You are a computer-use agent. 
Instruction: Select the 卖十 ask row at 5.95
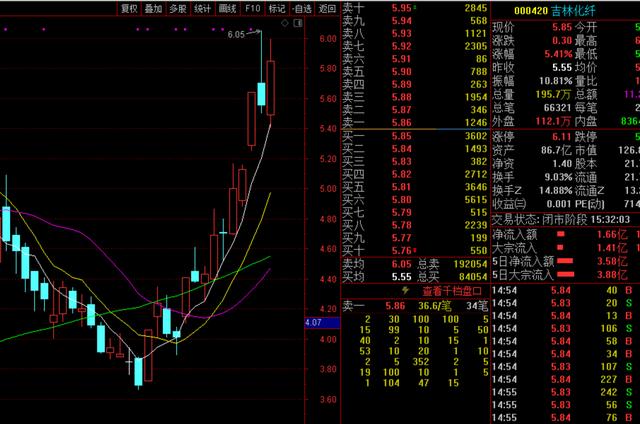[415, 8]
